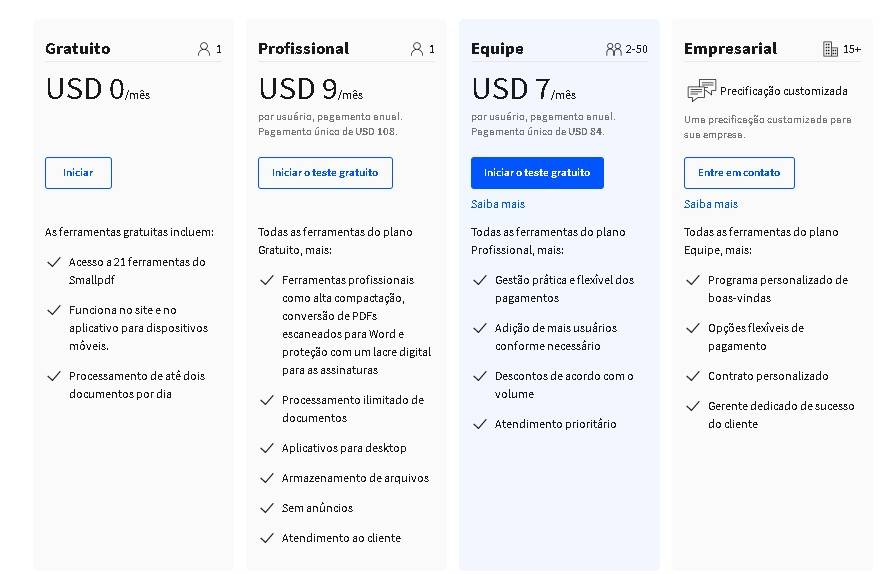Screen dimensions: 894x574
Task: Click the chat bubbles icon beside Precificação customizada
Action: (701, 91)
